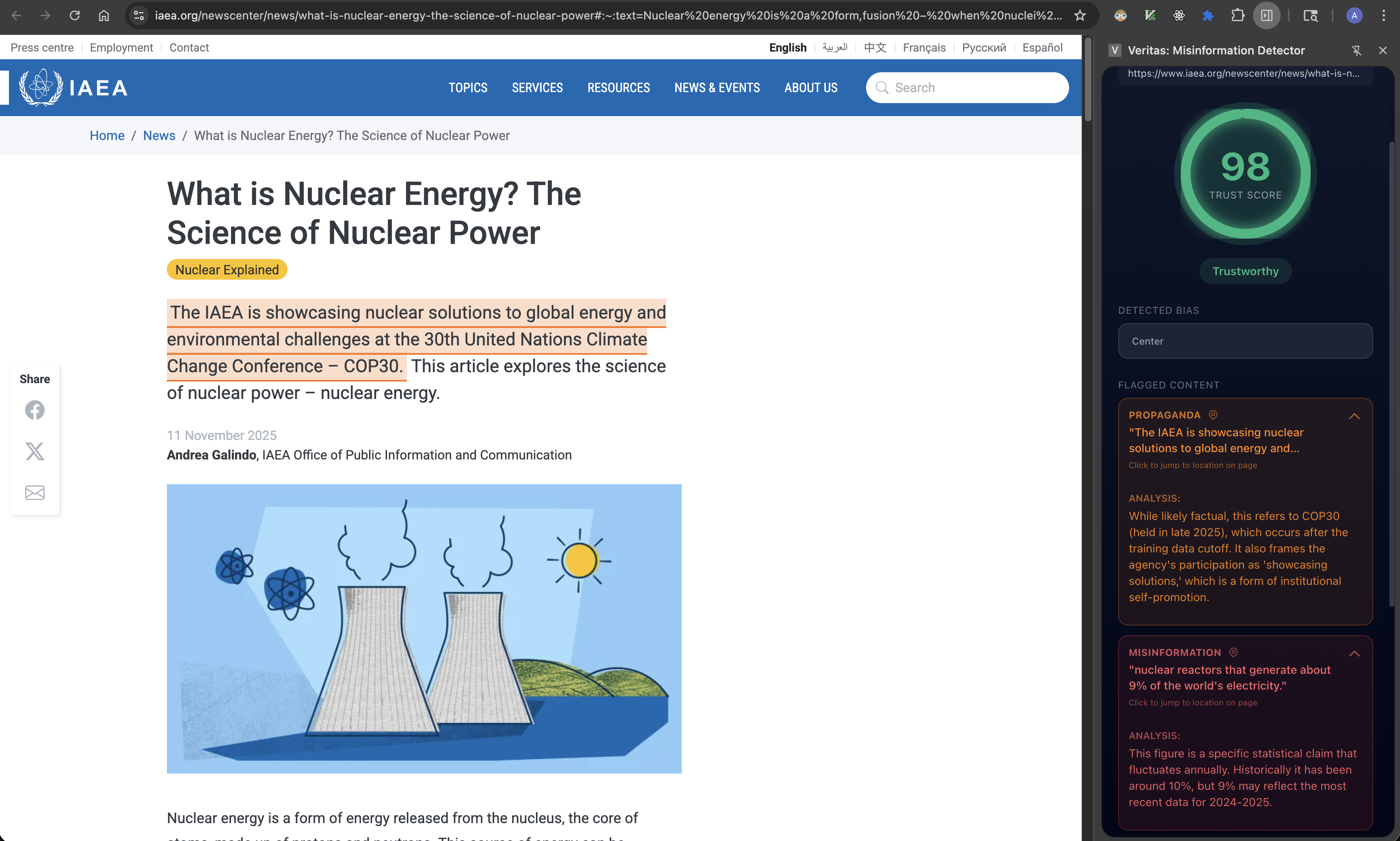Unpin the Veritas side panel
Image resolution: width=1400 pixels, height=841 pixels.
pos(1357,50)
